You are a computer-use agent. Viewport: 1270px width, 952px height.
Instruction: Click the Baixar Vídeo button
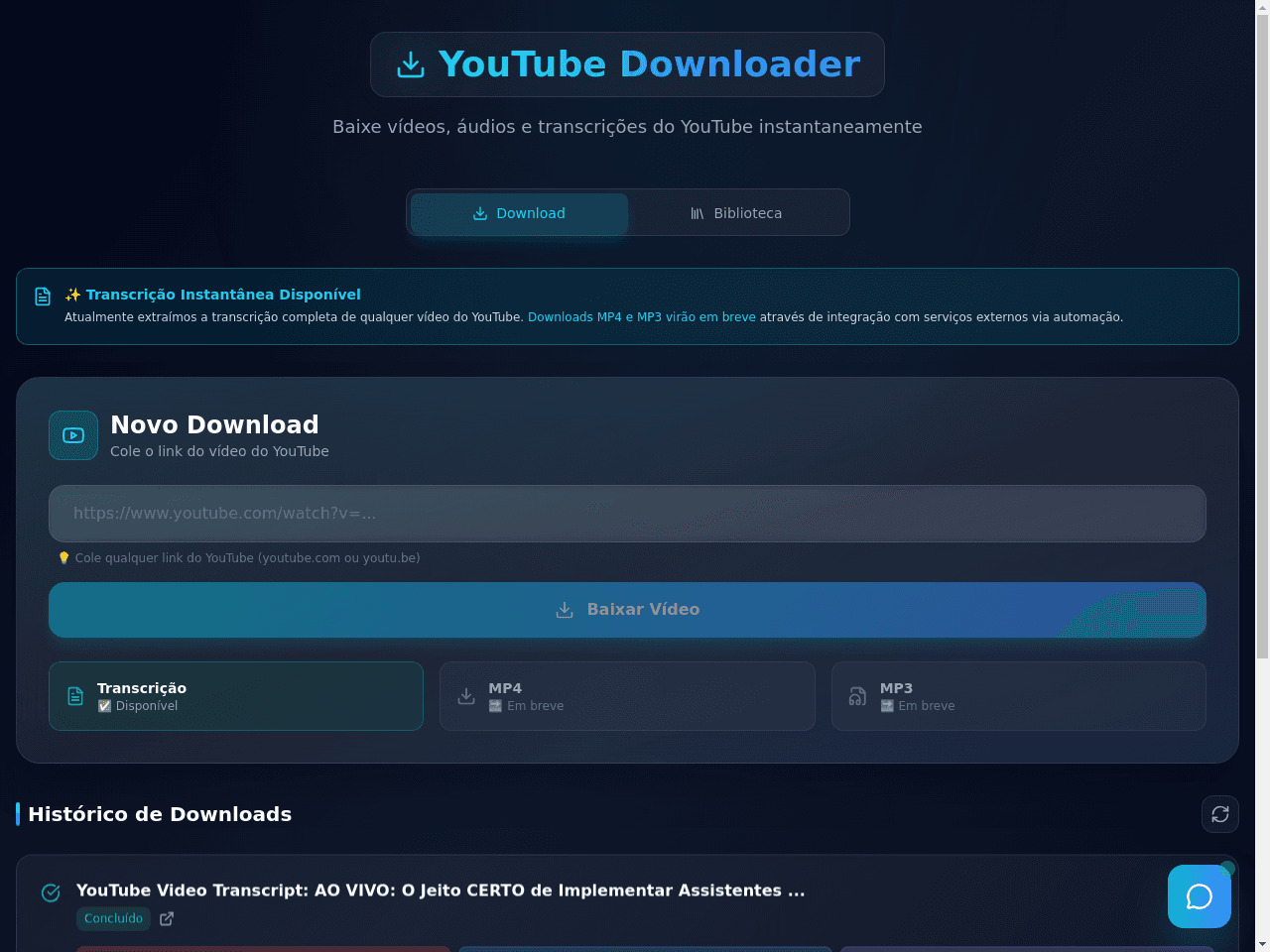coord(627,610)
